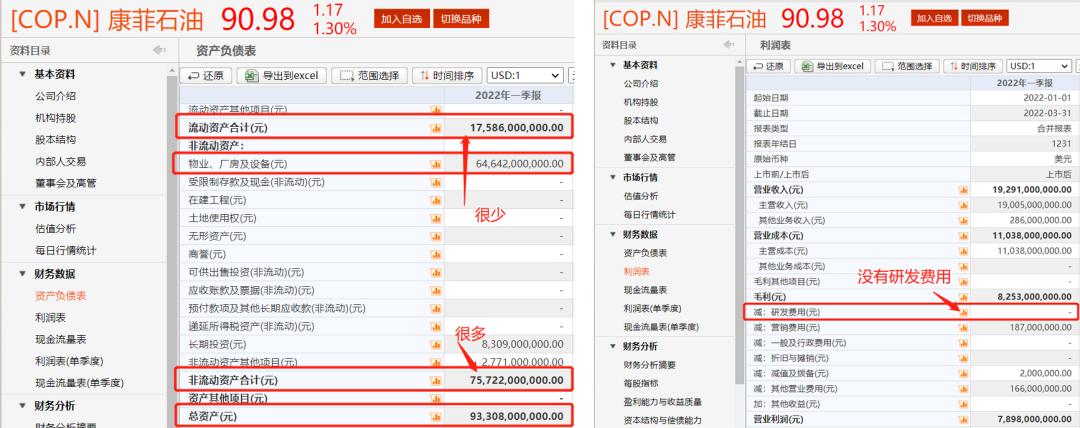Open 盈利能力与收益质量 in sidebar
The height and width of the screenshot is (428, 1080).
pos(662,402)
